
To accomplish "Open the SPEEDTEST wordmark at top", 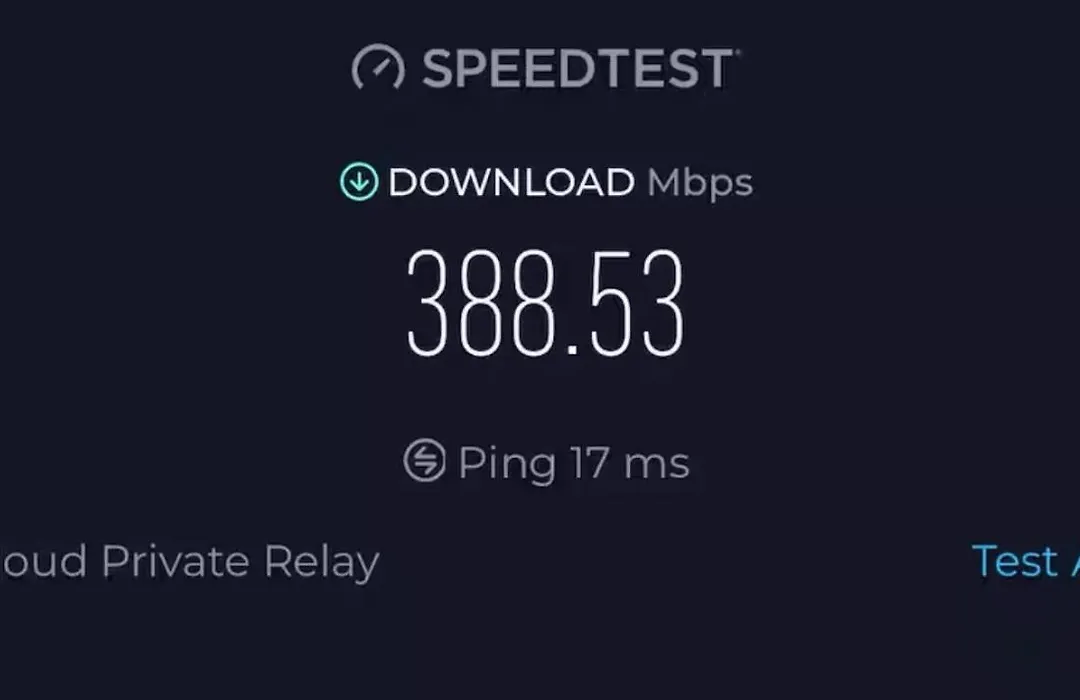I will [x=577, y=68].
